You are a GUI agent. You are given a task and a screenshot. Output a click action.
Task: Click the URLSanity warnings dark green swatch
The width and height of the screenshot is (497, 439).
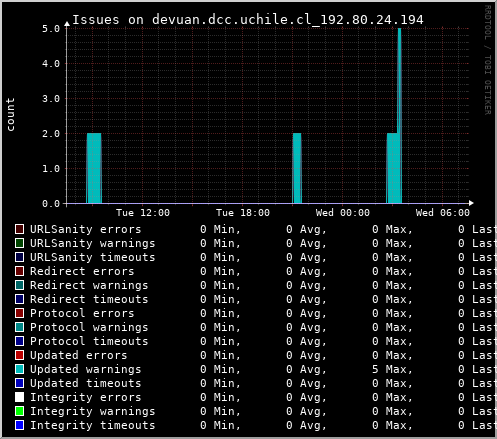click(19, 243)
